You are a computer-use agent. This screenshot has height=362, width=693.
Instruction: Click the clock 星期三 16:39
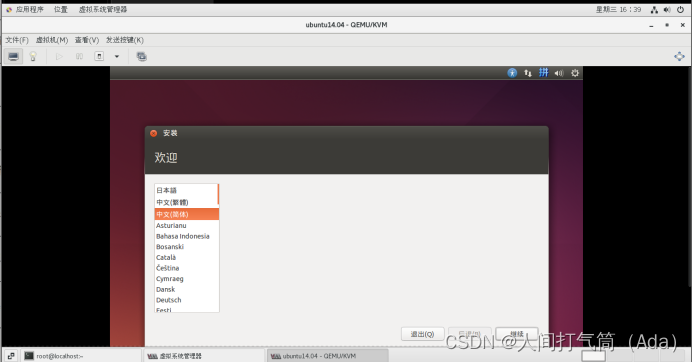click(618, 9)
